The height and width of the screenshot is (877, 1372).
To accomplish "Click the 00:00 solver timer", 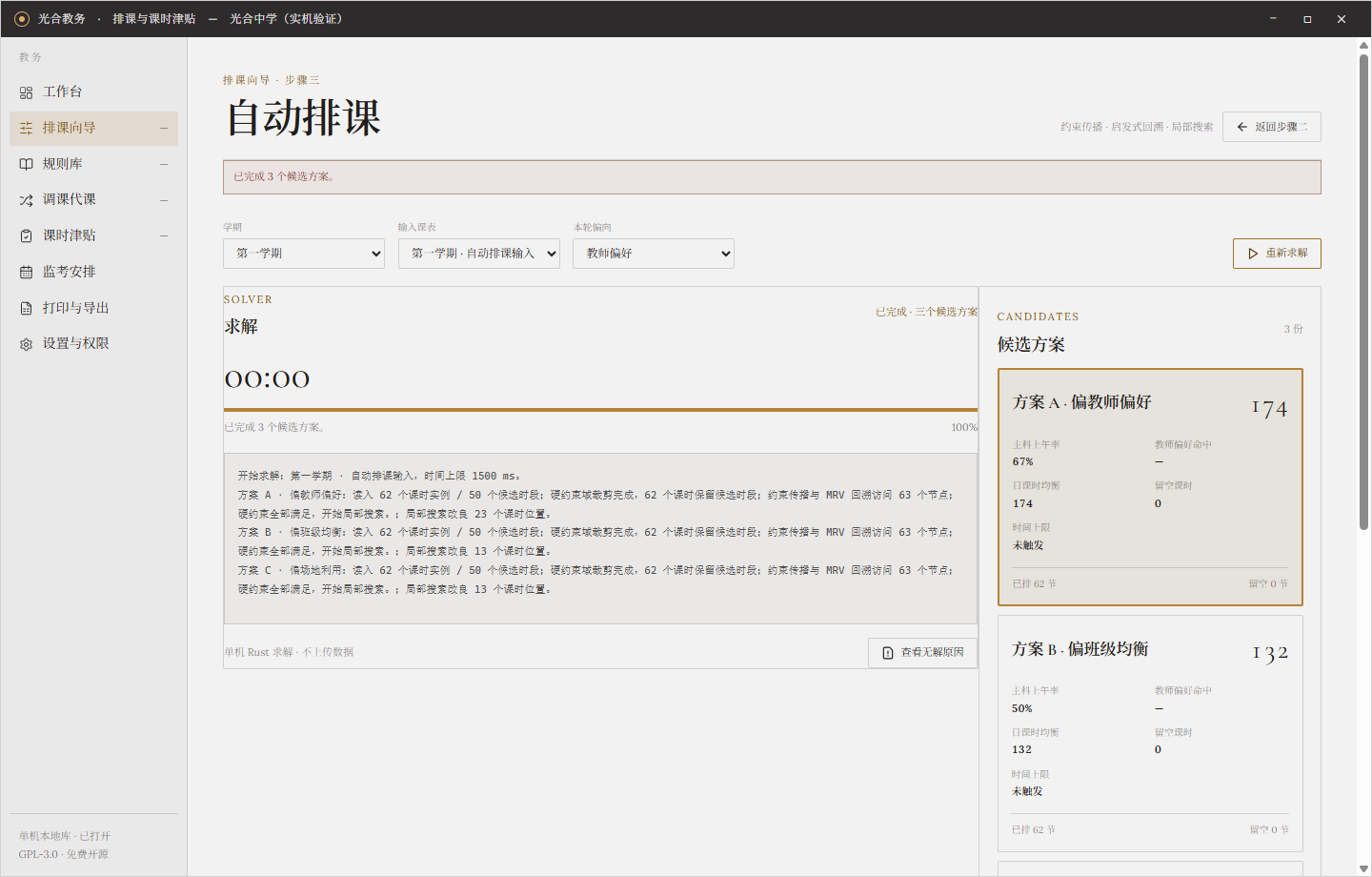I will coord(267,379).
